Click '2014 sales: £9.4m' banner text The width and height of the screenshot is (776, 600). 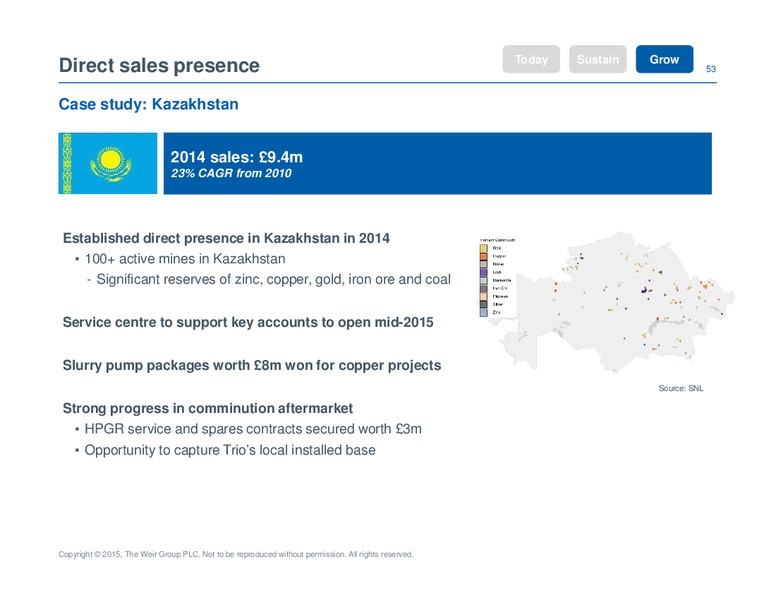click(237, 157)
